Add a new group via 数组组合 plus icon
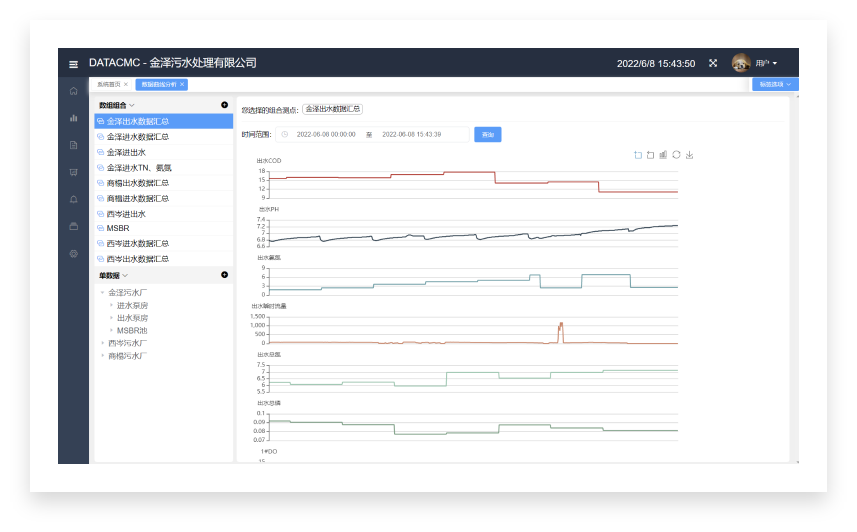This screenshot has width=857, height=532. [x=225, y=104]
